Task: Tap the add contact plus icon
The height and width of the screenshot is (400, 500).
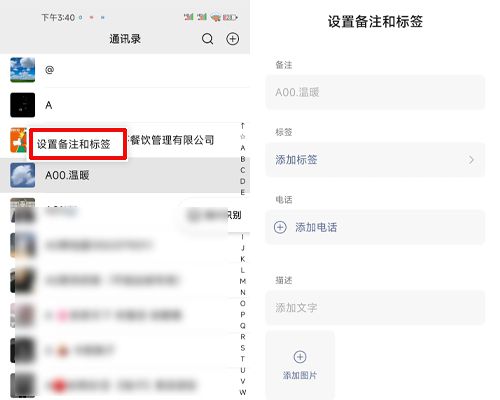Action: click(233, 39)
